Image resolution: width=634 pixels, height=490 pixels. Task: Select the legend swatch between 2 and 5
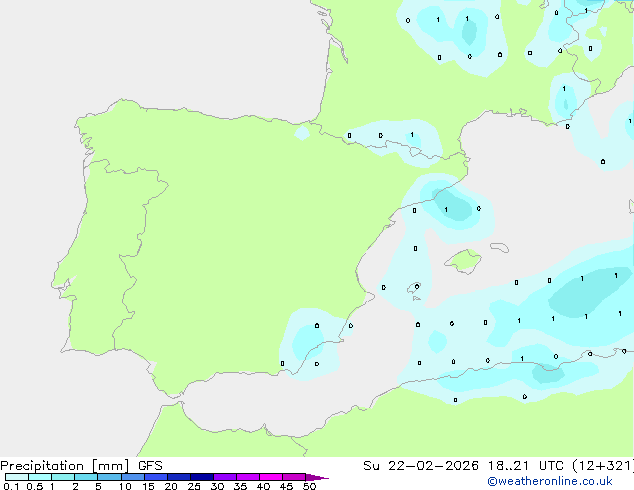coord(86,477)
